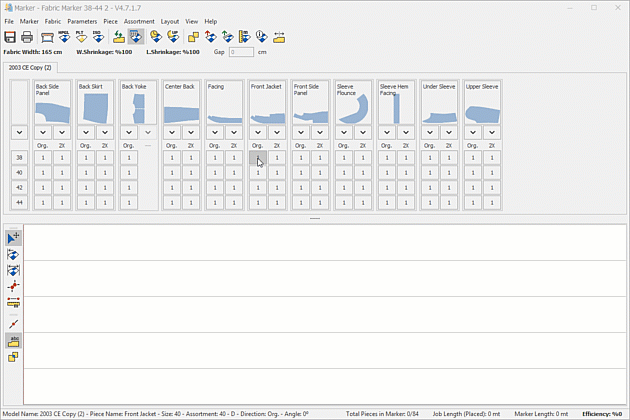Toggle the highlighted toolbar piece-view button
630x420 pixels.
click(x=137, y=37)
